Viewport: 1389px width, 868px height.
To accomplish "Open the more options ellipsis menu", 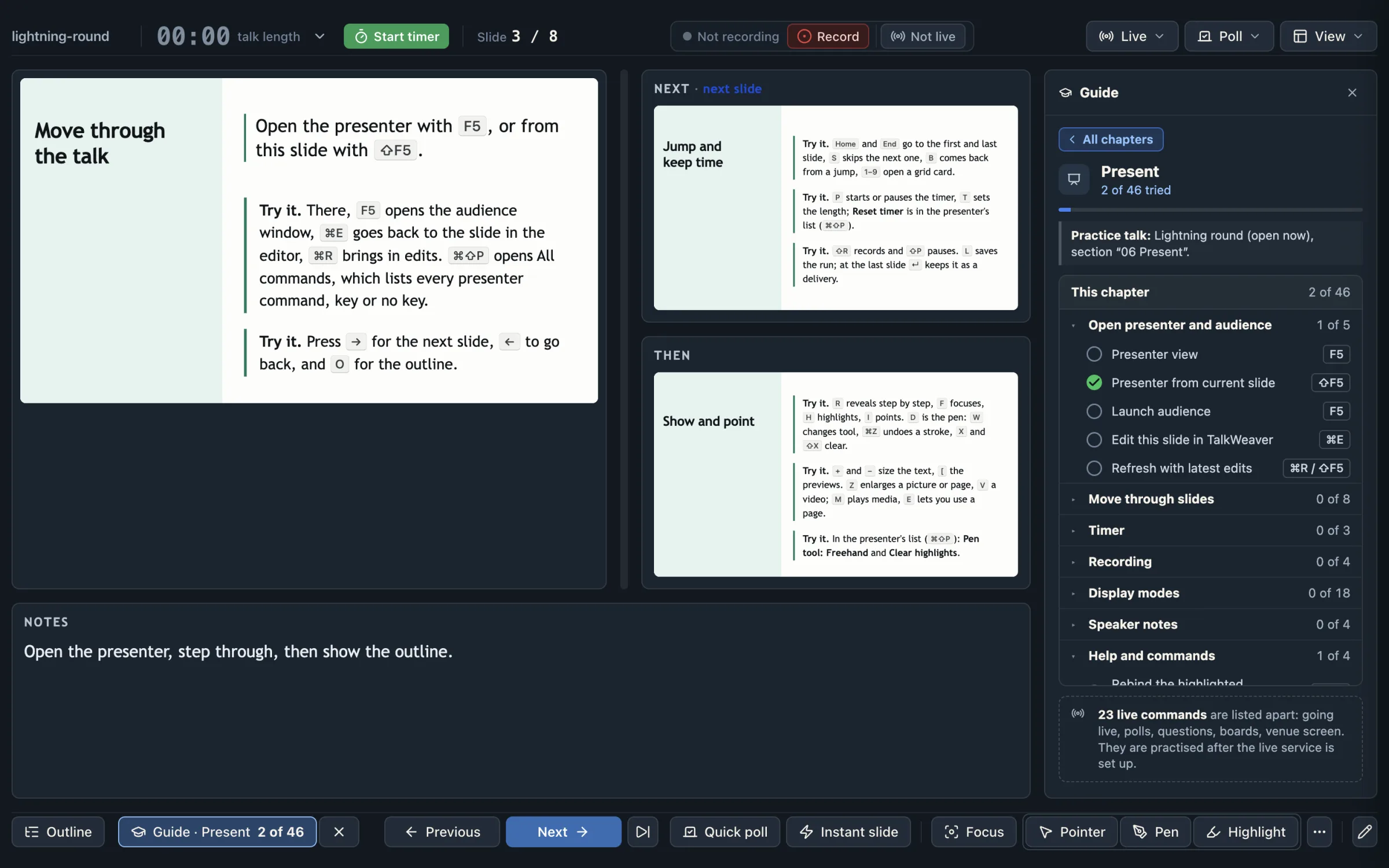I will [x=1320, y=832].
